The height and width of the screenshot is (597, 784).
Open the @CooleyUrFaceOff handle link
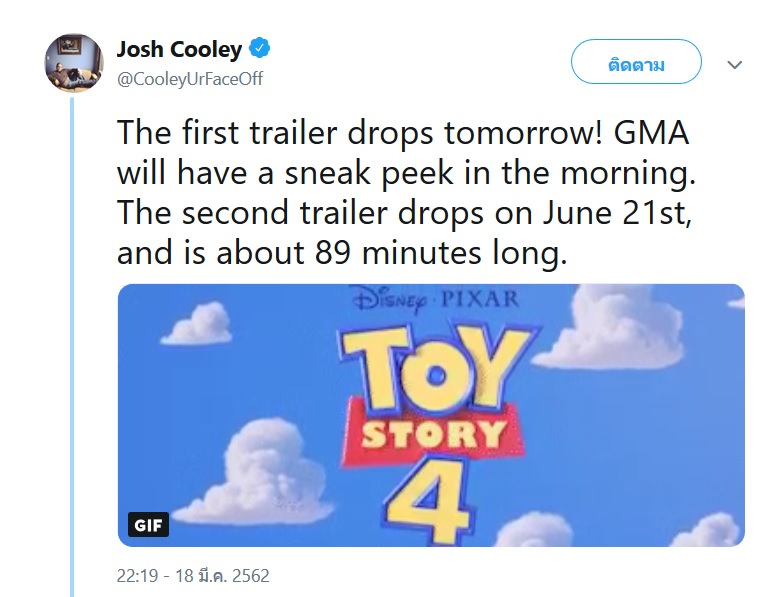coord(190,79)
